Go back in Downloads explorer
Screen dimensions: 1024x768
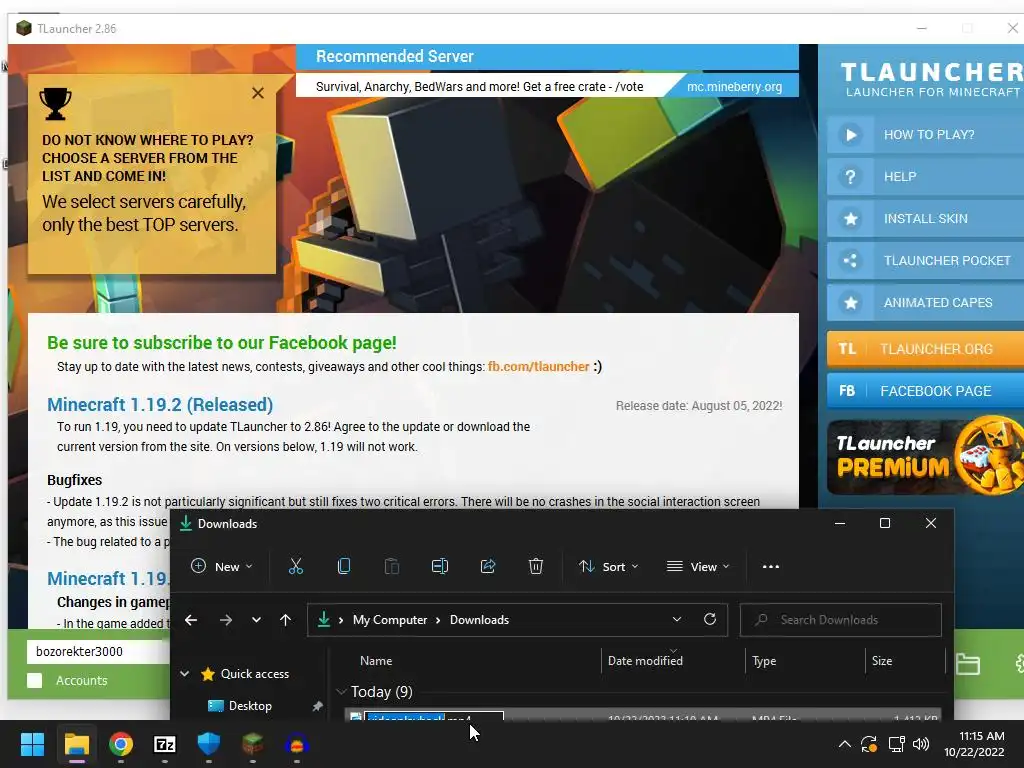coord(191,620)
